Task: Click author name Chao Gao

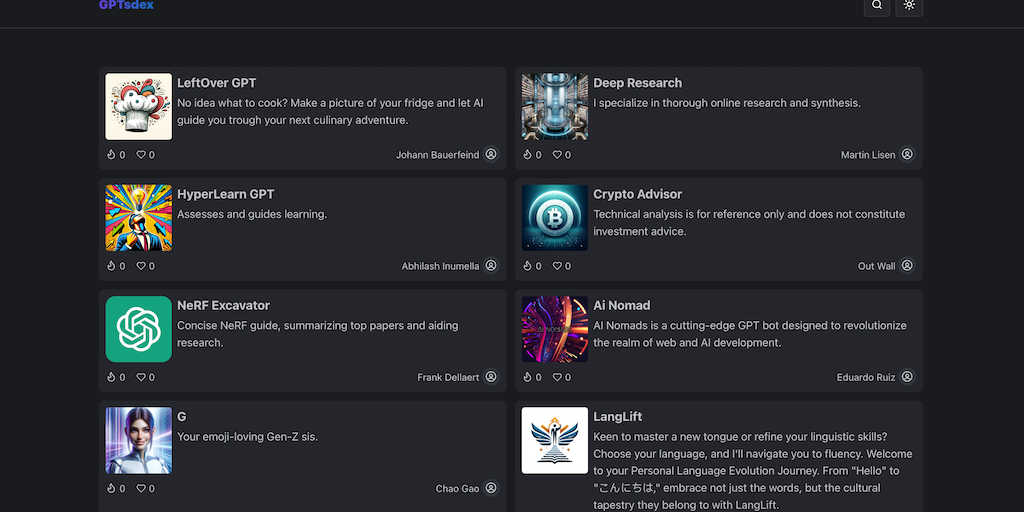Action: [457, 488]
